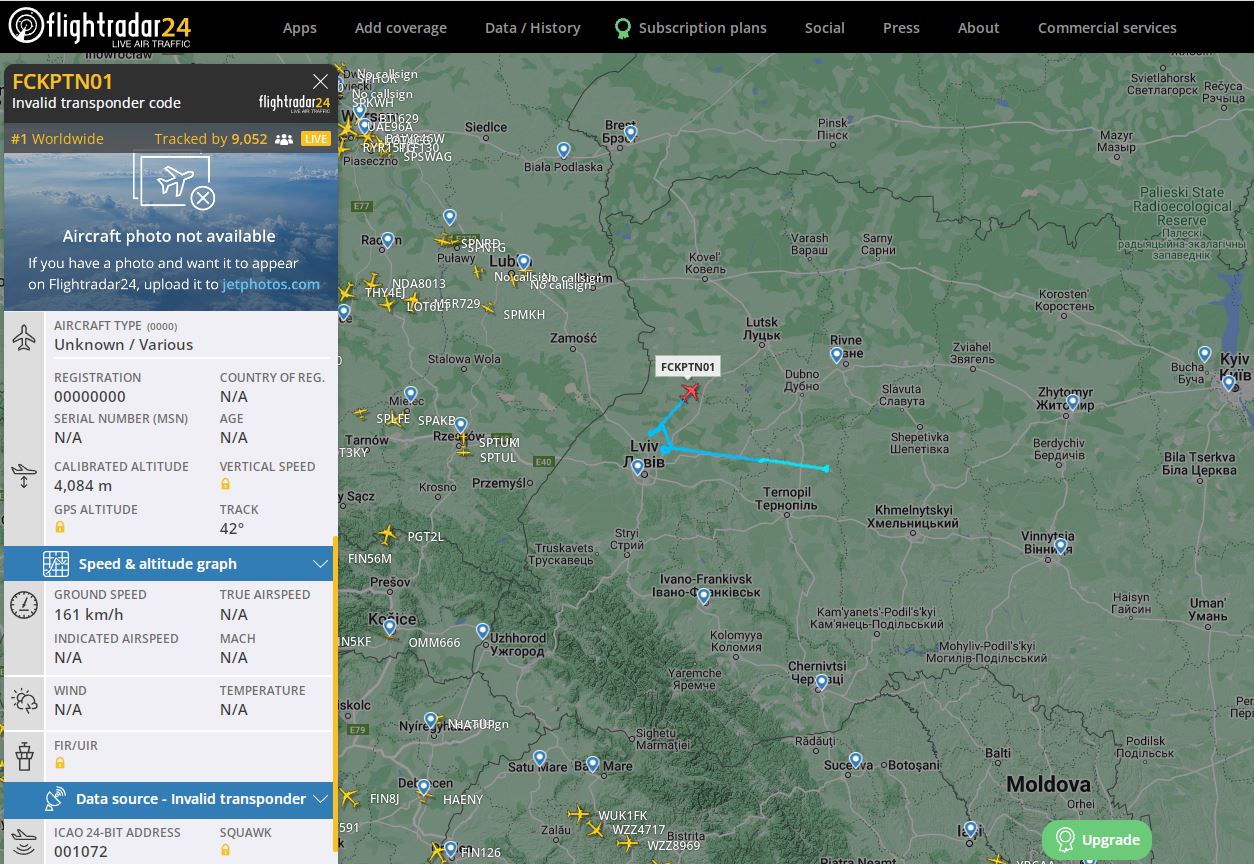Click the green Upgrade button
Viewport: 1254px width, 864px height.
(x=1097, y=840)
